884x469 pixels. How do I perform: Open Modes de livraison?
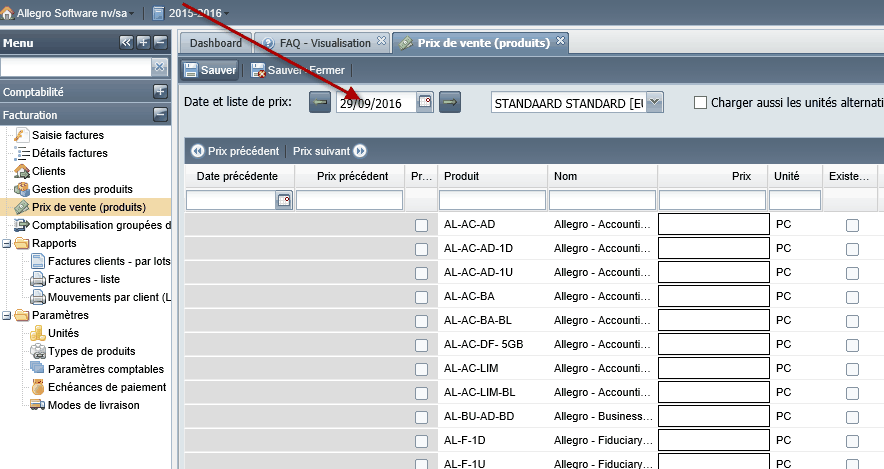93,406
